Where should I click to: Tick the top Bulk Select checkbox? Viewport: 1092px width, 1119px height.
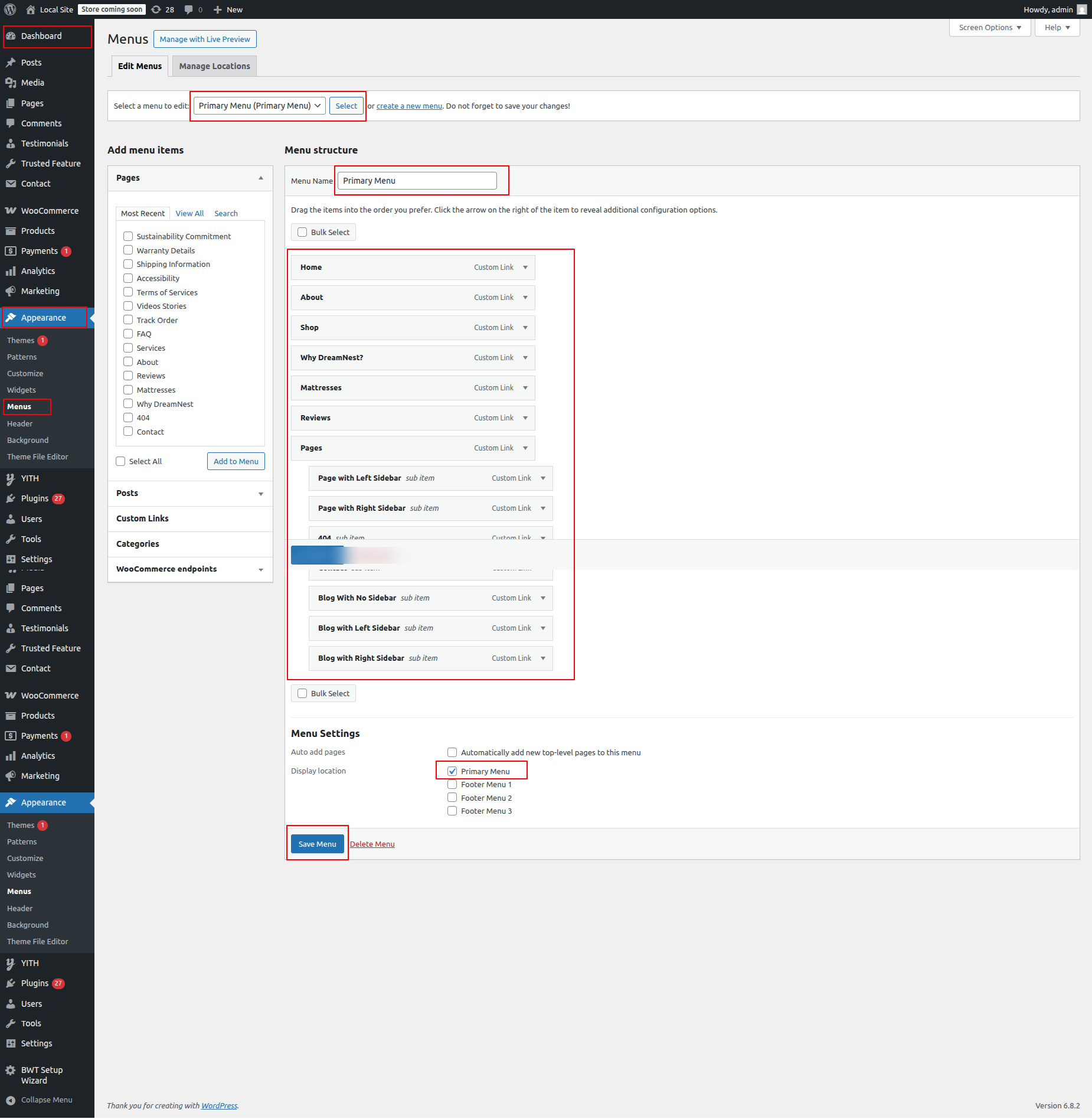302,232
